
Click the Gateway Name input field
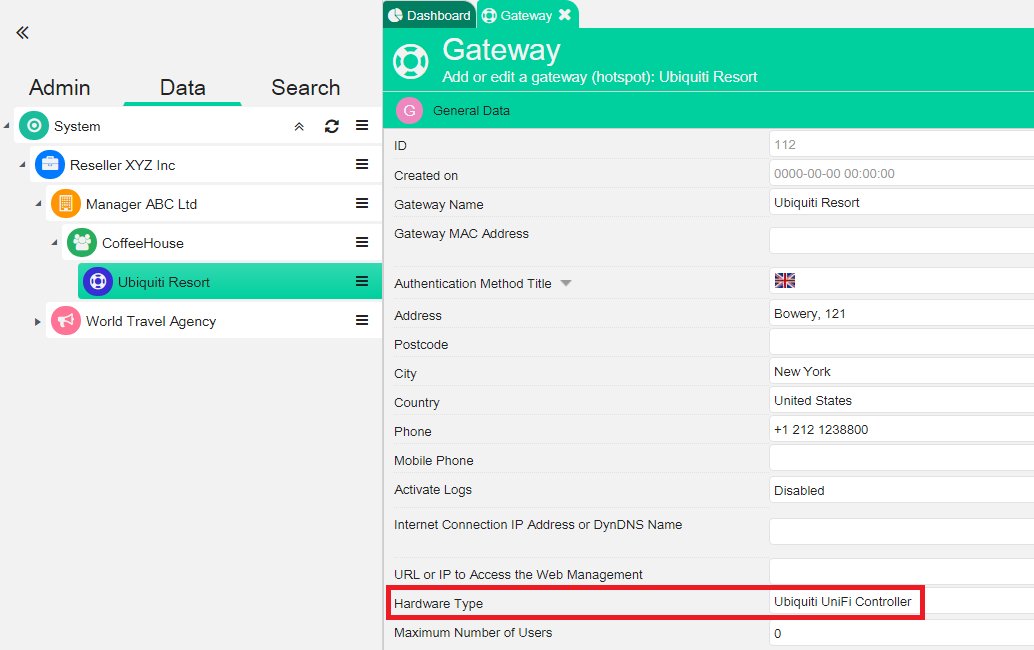(x=900, y=203)
